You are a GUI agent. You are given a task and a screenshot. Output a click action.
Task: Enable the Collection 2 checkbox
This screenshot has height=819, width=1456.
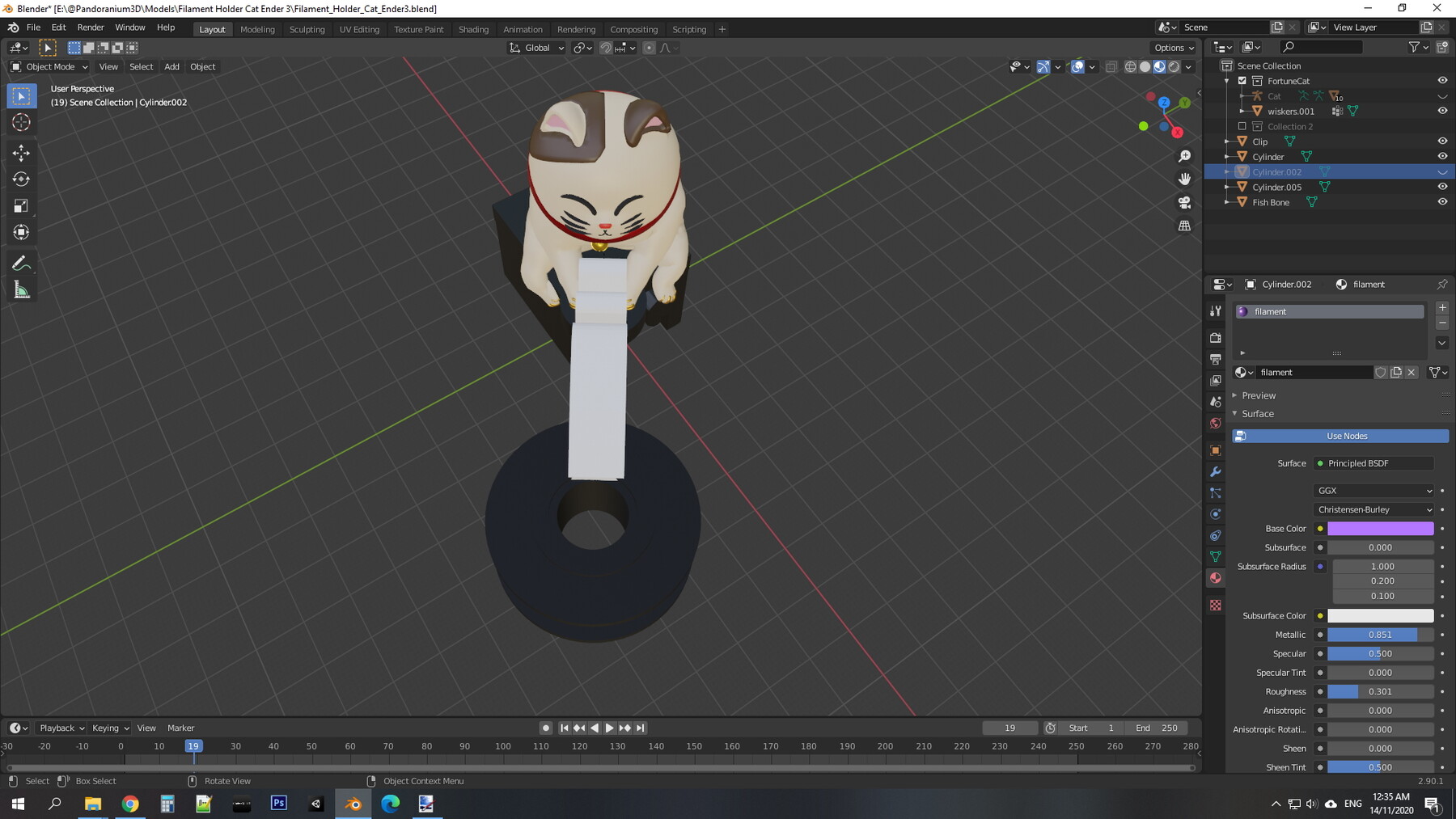1242,126
